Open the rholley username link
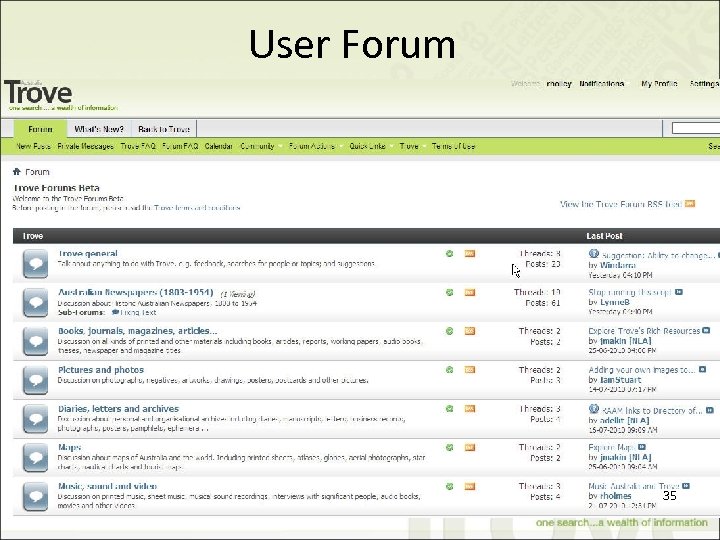This screenshot has height=540, width=720. [559, 84]
